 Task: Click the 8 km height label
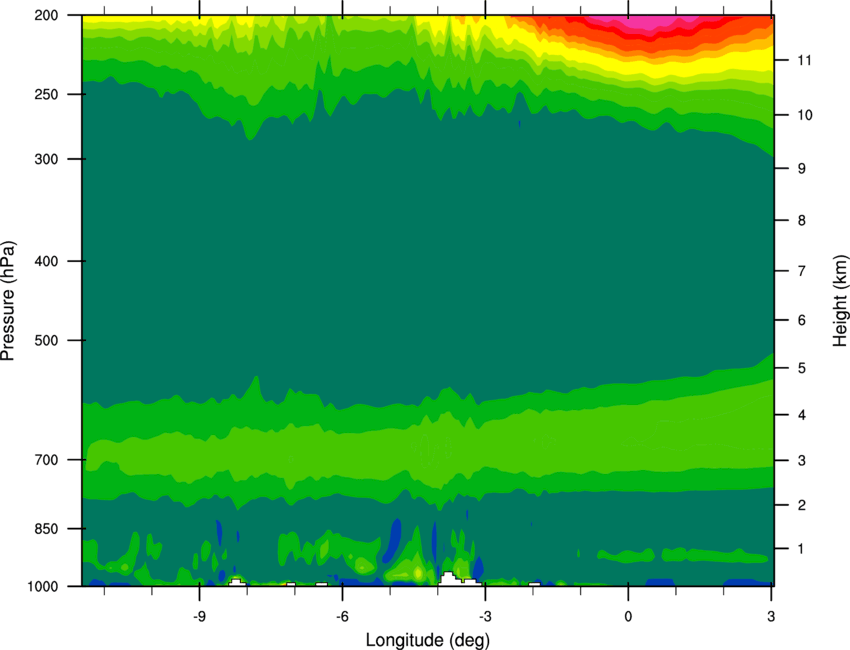[x=802, y=221]
